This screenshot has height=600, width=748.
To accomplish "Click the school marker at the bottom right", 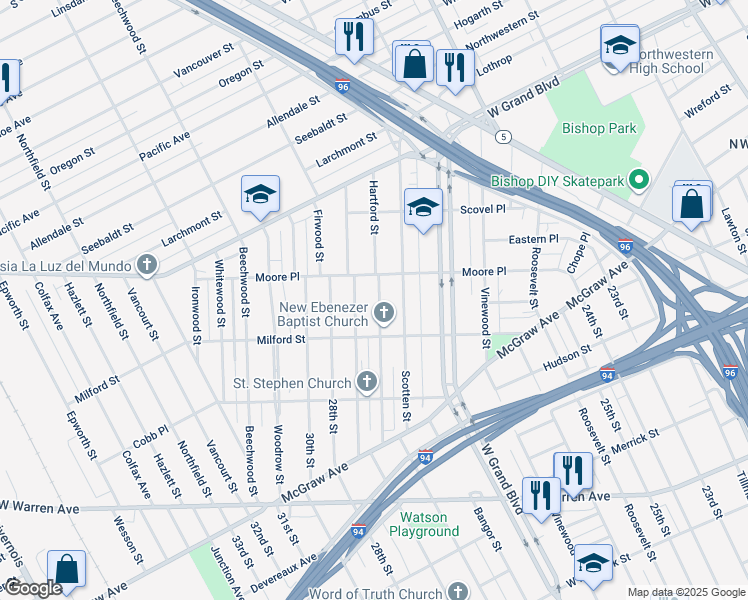I will pyautogui.click(x=593, y=566).
